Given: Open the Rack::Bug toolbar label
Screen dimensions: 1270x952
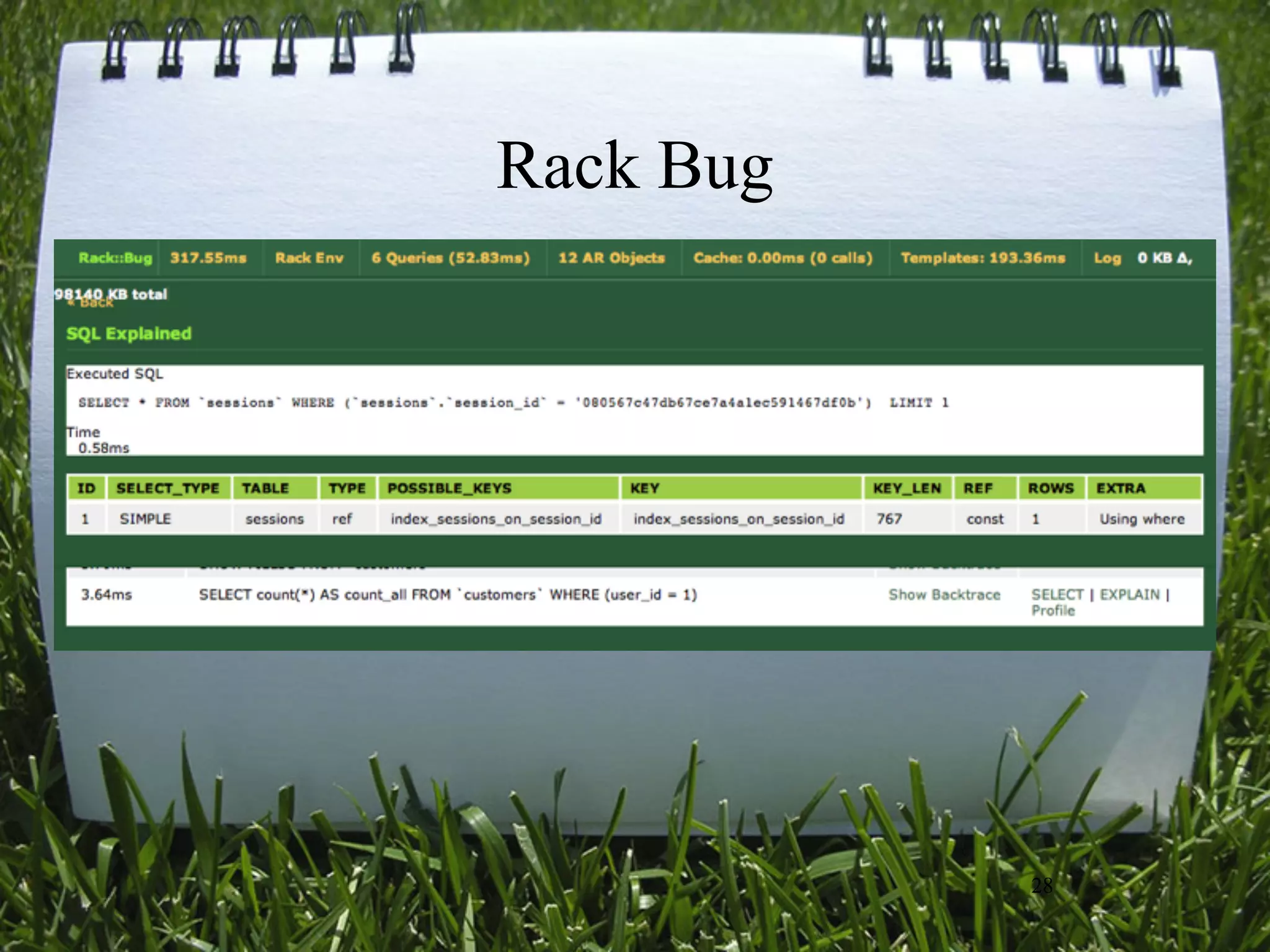Looking at the screenshot, I should [115, 258].
